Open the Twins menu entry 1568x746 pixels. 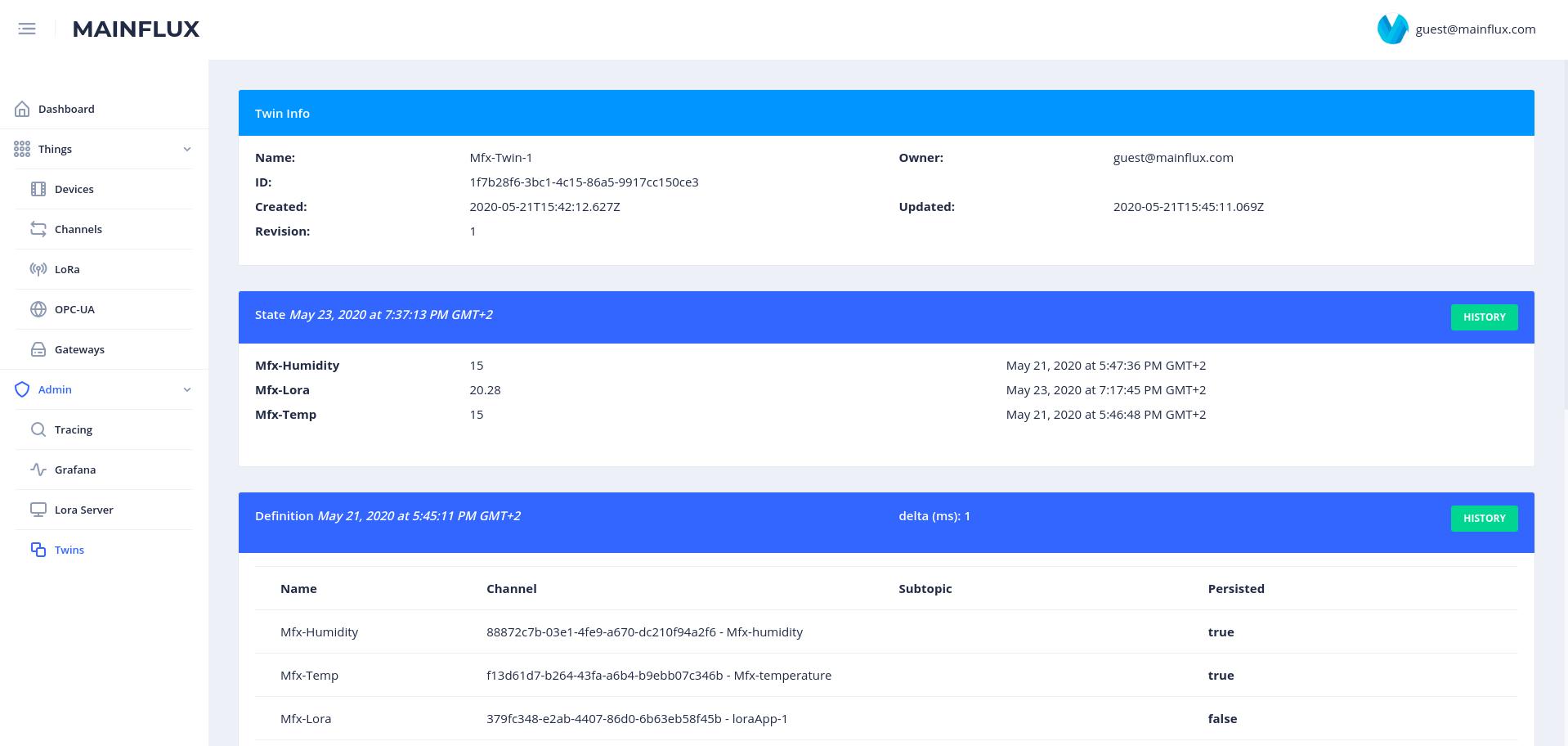(69, 549)
